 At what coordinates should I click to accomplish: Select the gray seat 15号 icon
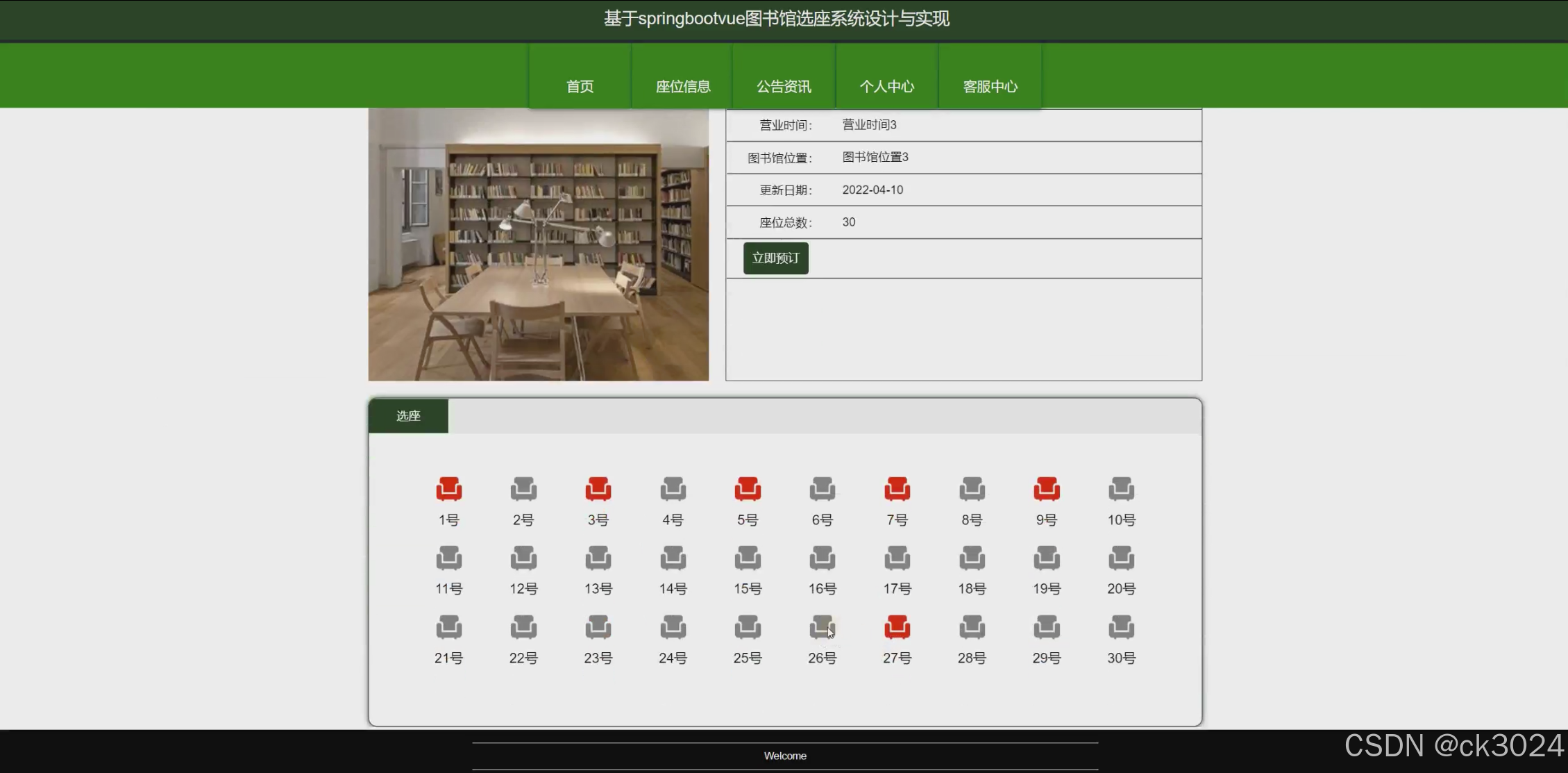(x=748, y=558)
